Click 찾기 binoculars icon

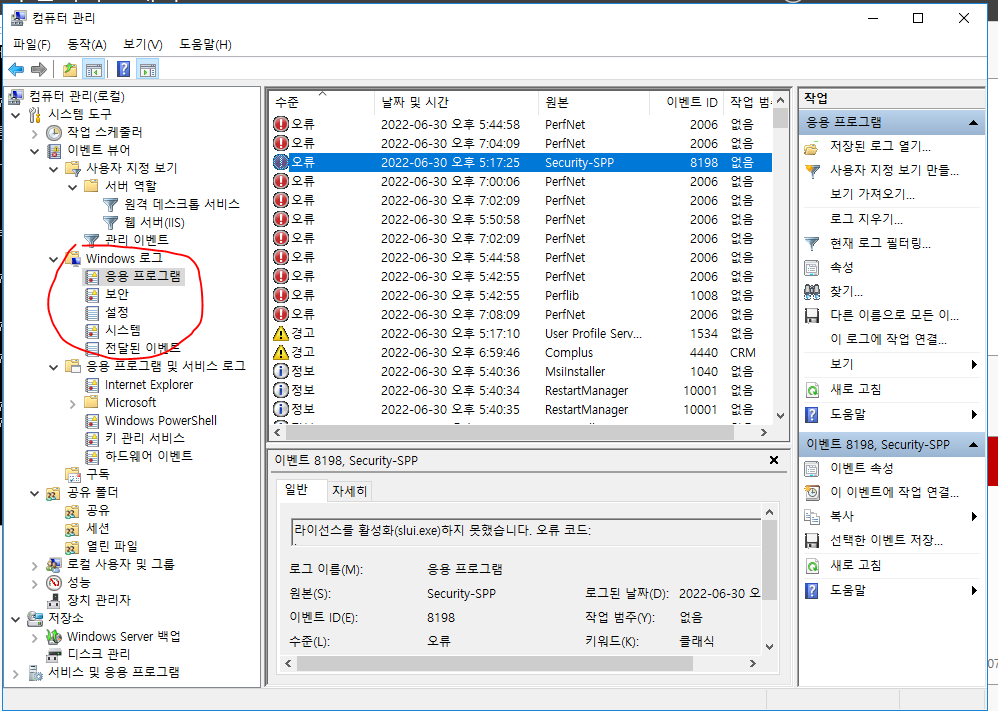click(812, 292)
